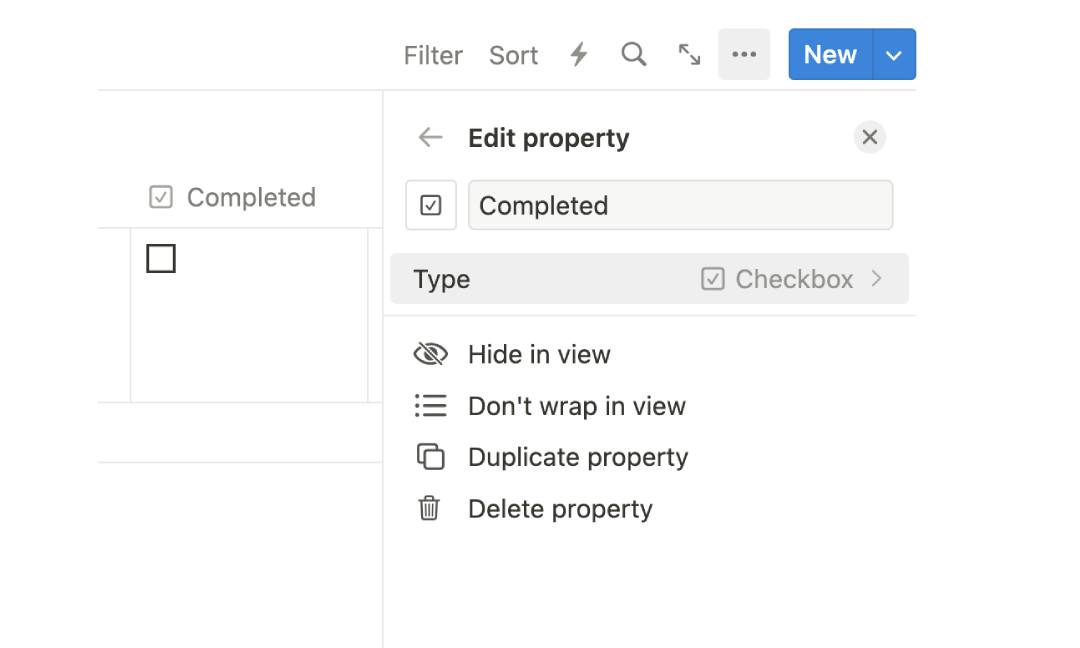
Task: Toggle the checkbox in the first table row
Action: coord(160,258)
